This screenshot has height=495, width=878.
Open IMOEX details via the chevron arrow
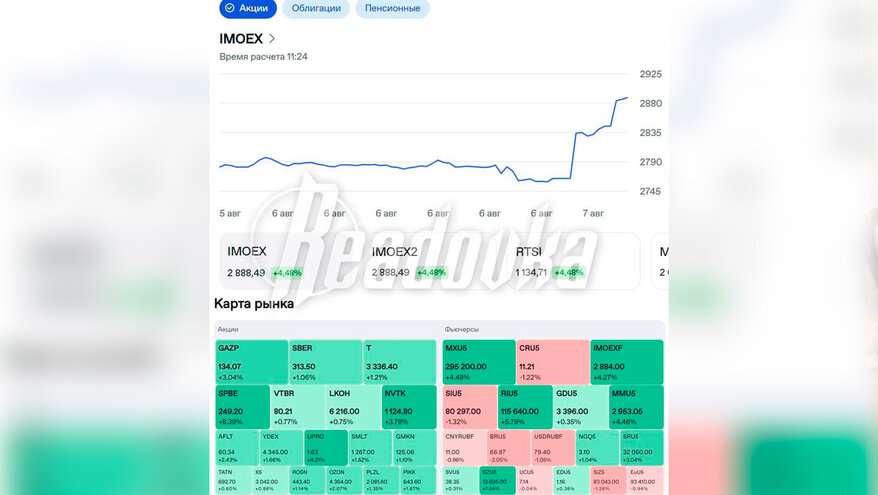(272, 39)
